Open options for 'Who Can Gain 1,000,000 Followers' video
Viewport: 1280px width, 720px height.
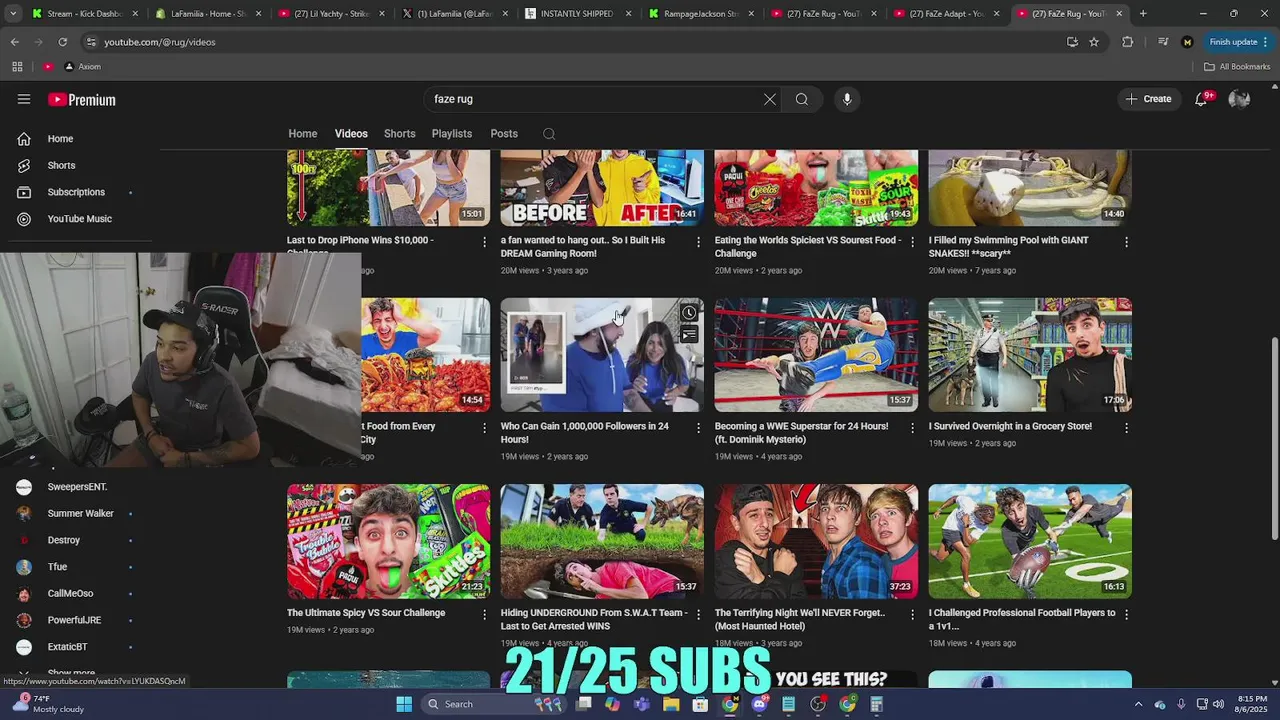[699, 428]
